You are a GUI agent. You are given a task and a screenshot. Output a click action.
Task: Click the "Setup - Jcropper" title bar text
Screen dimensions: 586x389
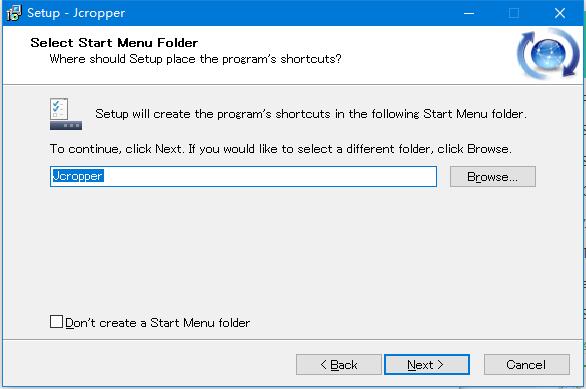pos(76,13)
